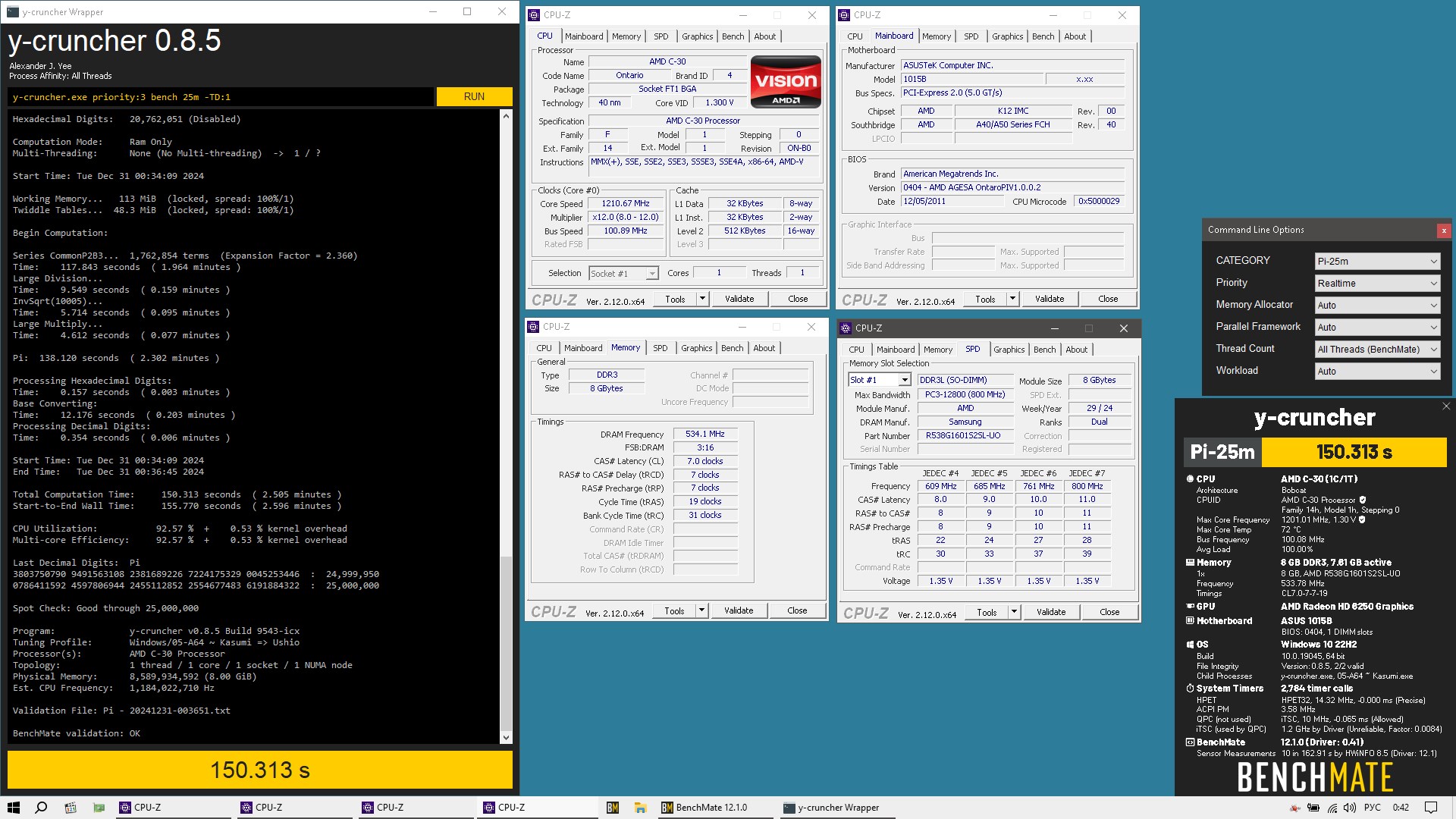The height and width of the screenshot is (819, 1456).
Task: Click the РУС language indicator in the tray
Action: (1373, 808)
